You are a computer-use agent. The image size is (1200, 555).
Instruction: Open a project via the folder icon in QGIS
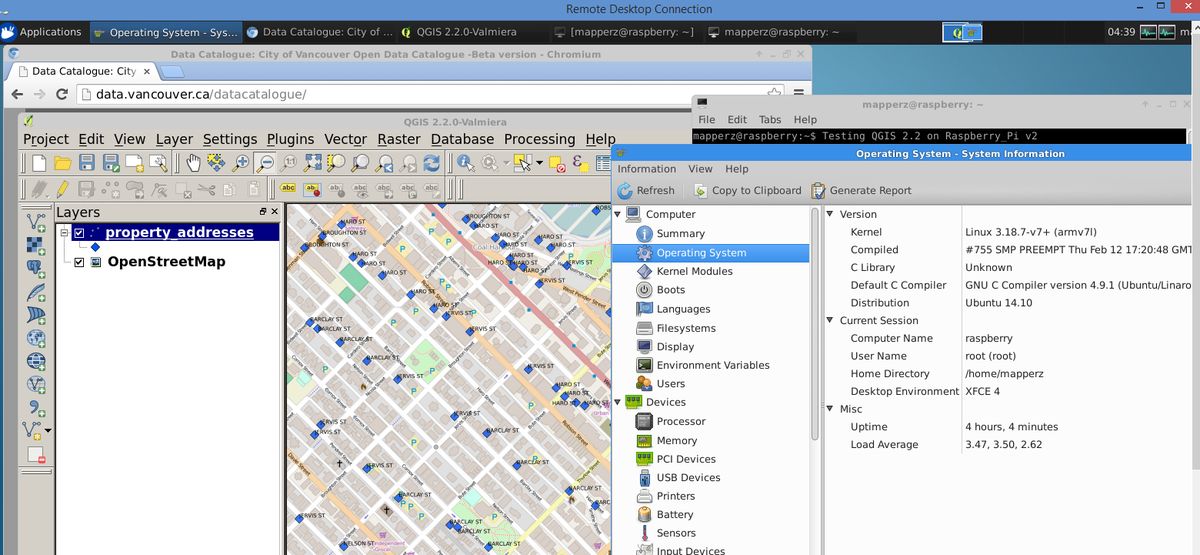point(62,162)
